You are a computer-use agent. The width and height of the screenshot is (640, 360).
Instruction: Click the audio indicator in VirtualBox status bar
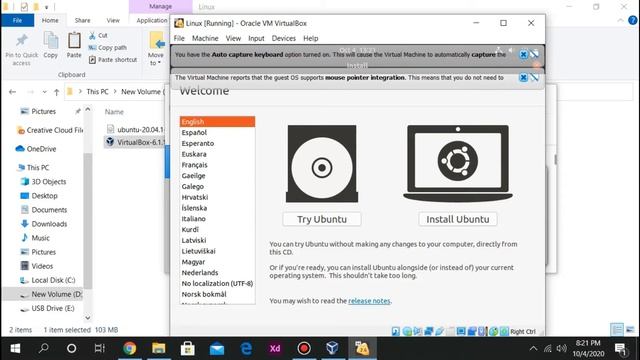point(418,331)
